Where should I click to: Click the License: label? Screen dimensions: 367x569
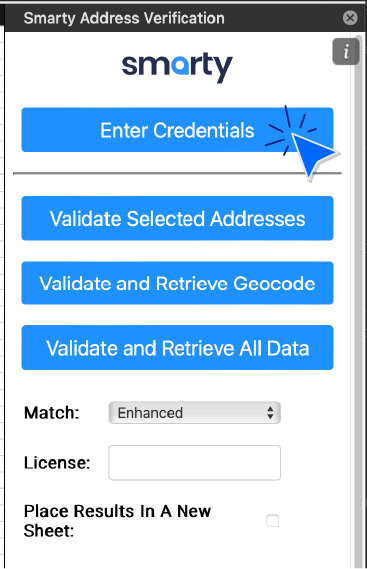(57, 463)
